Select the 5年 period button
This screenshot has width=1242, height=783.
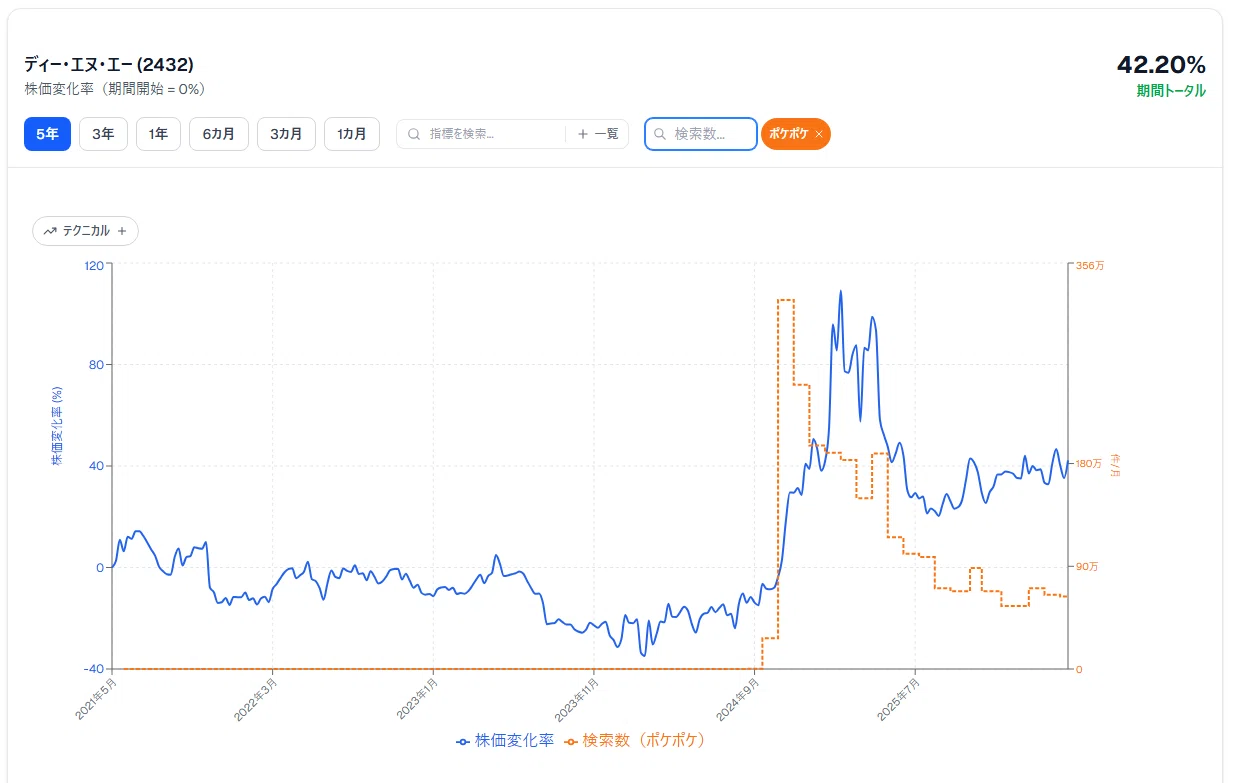pos(47,134)
